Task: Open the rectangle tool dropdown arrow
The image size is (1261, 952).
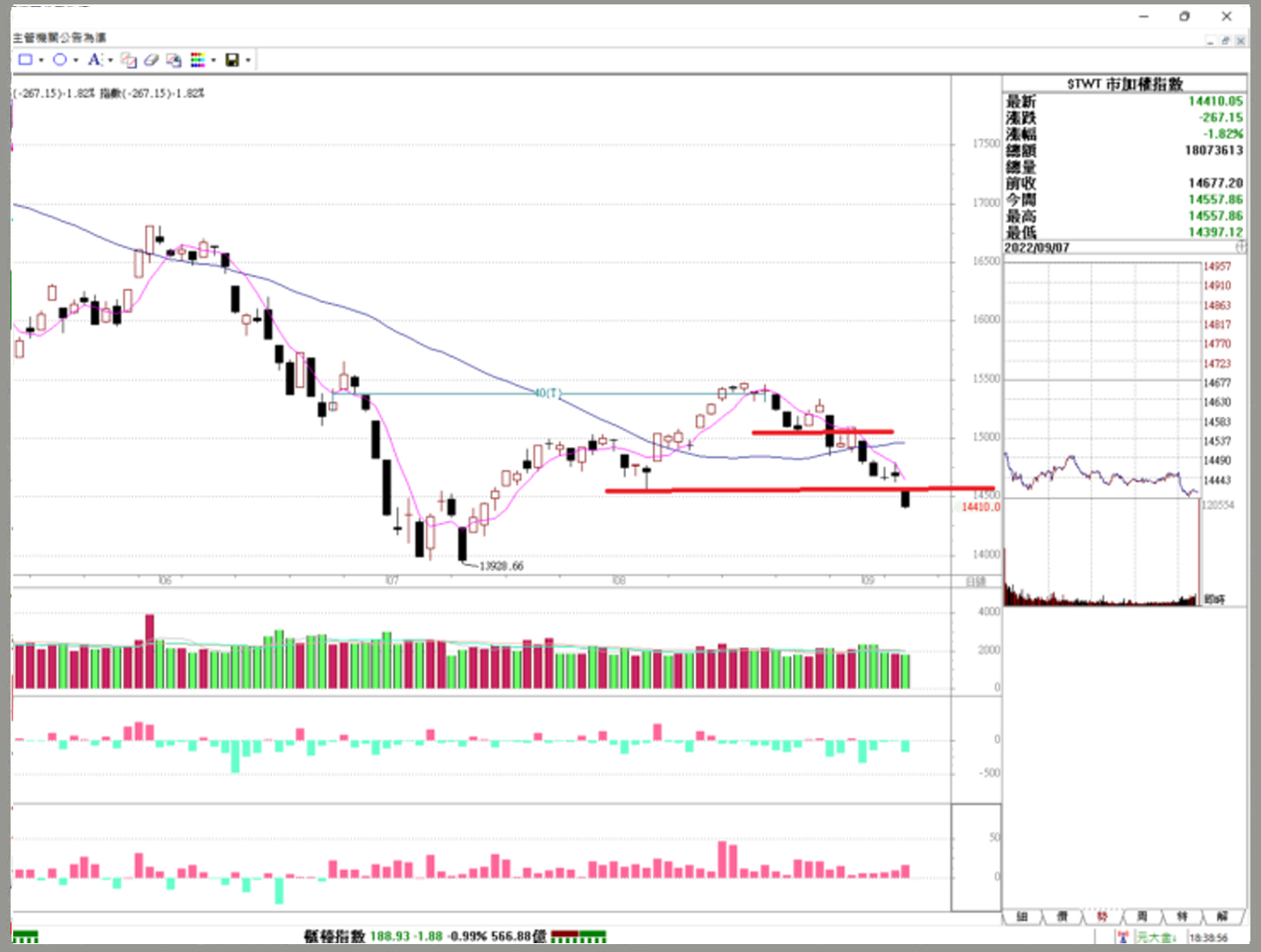Action: pyautogui.click(x=41, y=60)
